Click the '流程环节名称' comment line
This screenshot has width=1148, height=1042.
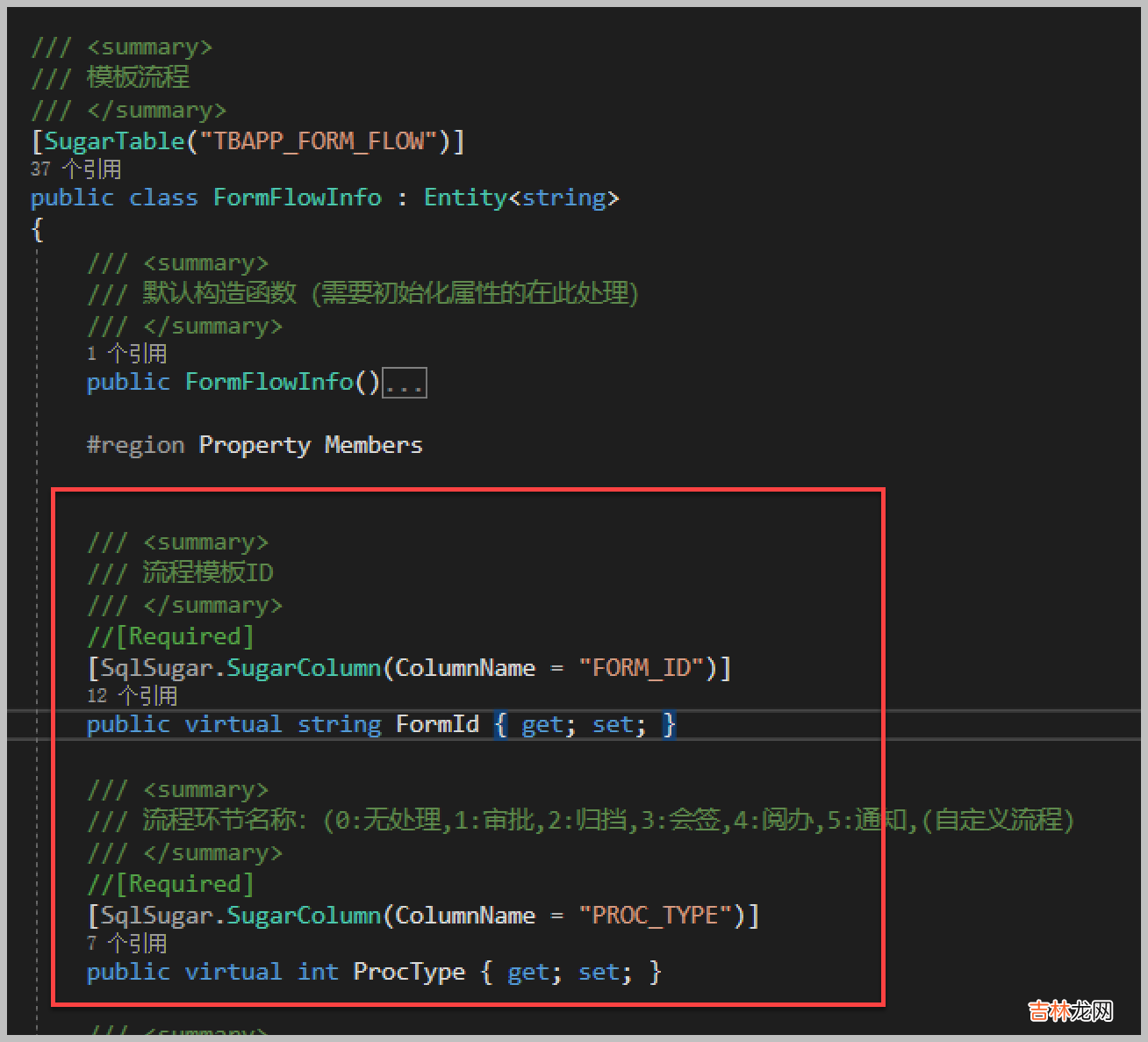coord(579,820)
